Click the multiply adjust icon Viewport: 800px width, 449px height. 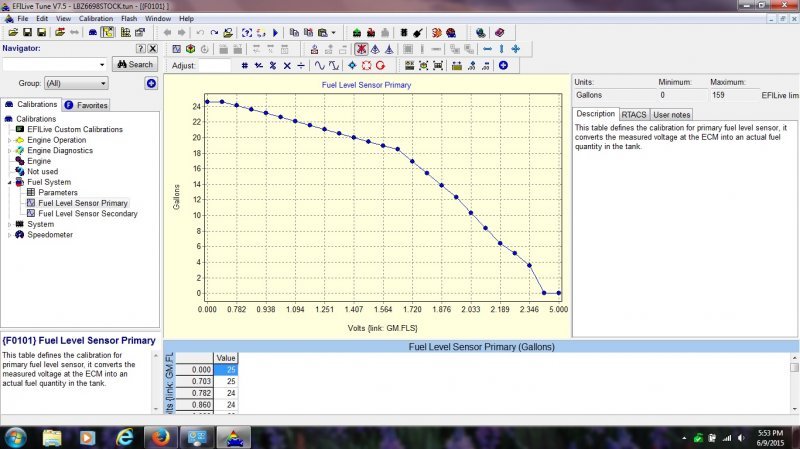pos(287,65)
